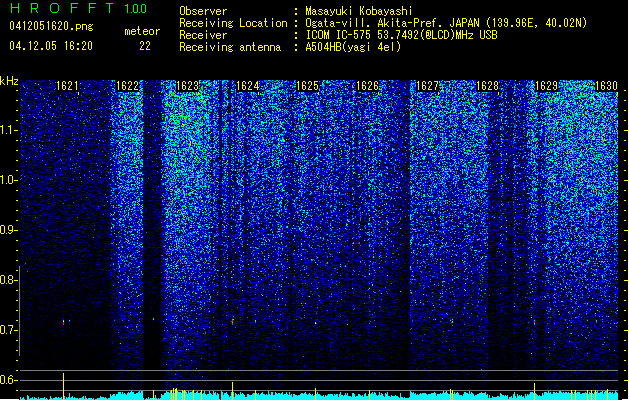The height and width of the screenshot is (400, 629).
Task: Click the 1.0 kHz axis label
Action: tap(9, 180)
